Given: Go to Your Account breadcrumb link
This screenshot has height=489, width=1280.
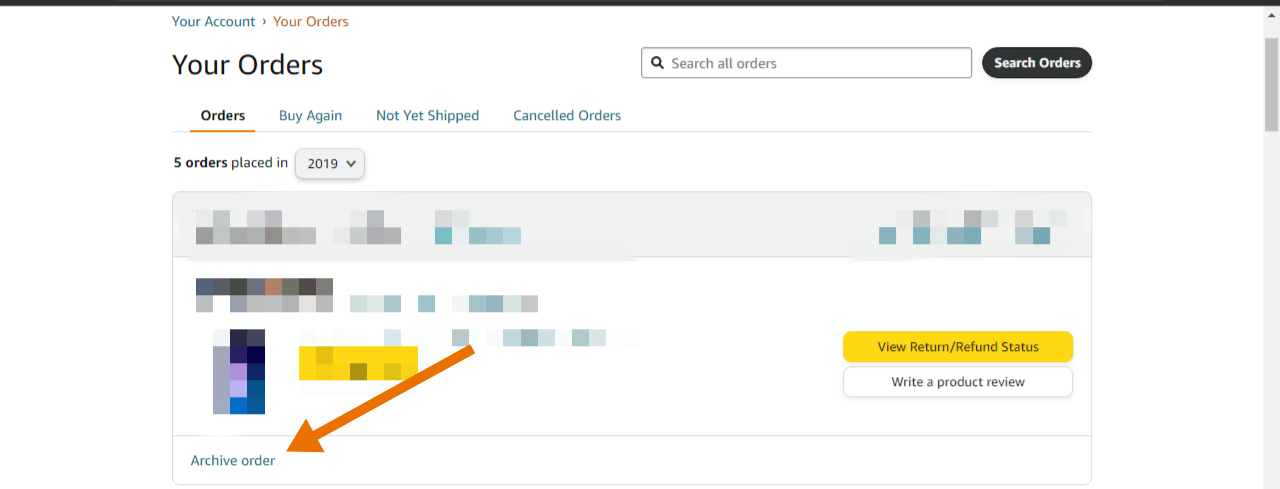Looking at the screenshot, I should tap(213, 21).
